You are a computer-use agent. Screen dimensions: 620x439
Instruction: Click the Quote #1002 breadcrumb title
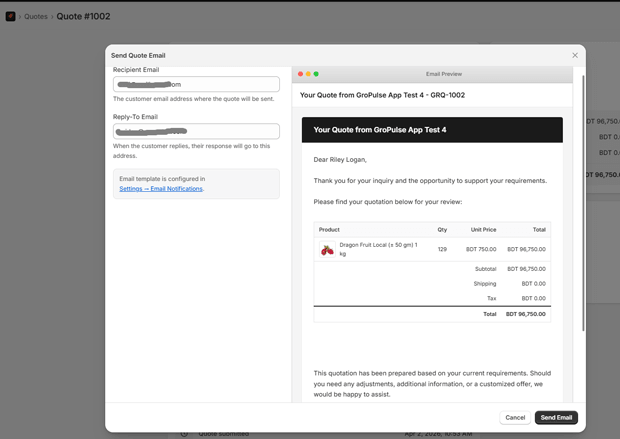click(83, 16)
